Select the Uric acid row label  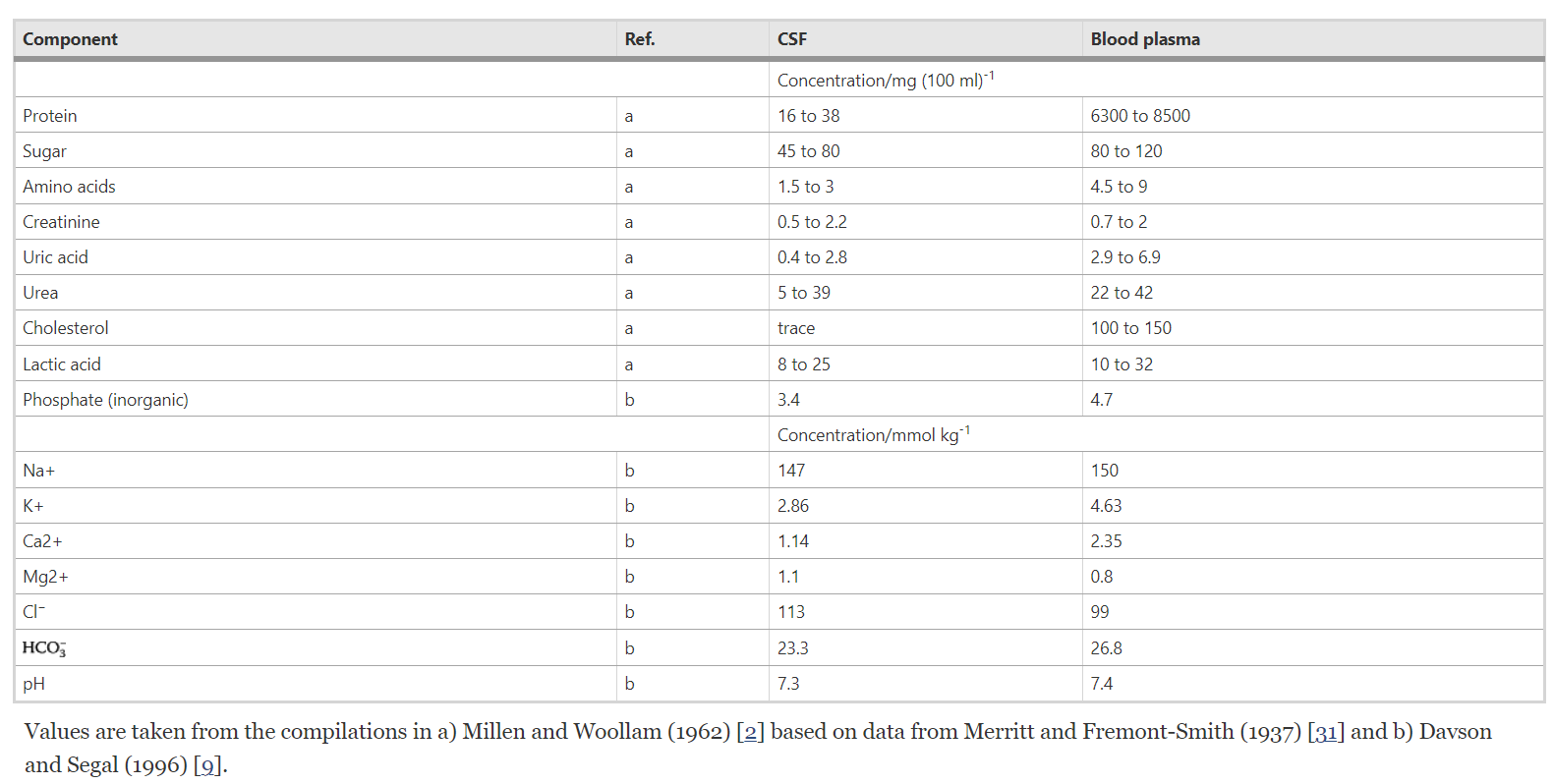pyautogui.click(x=55, y=257)
